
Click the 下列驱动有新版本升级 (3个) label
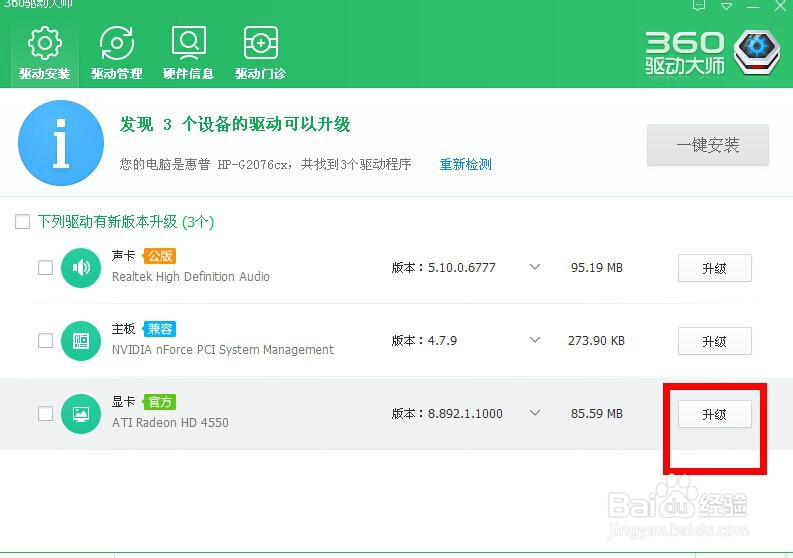(126, 222)
